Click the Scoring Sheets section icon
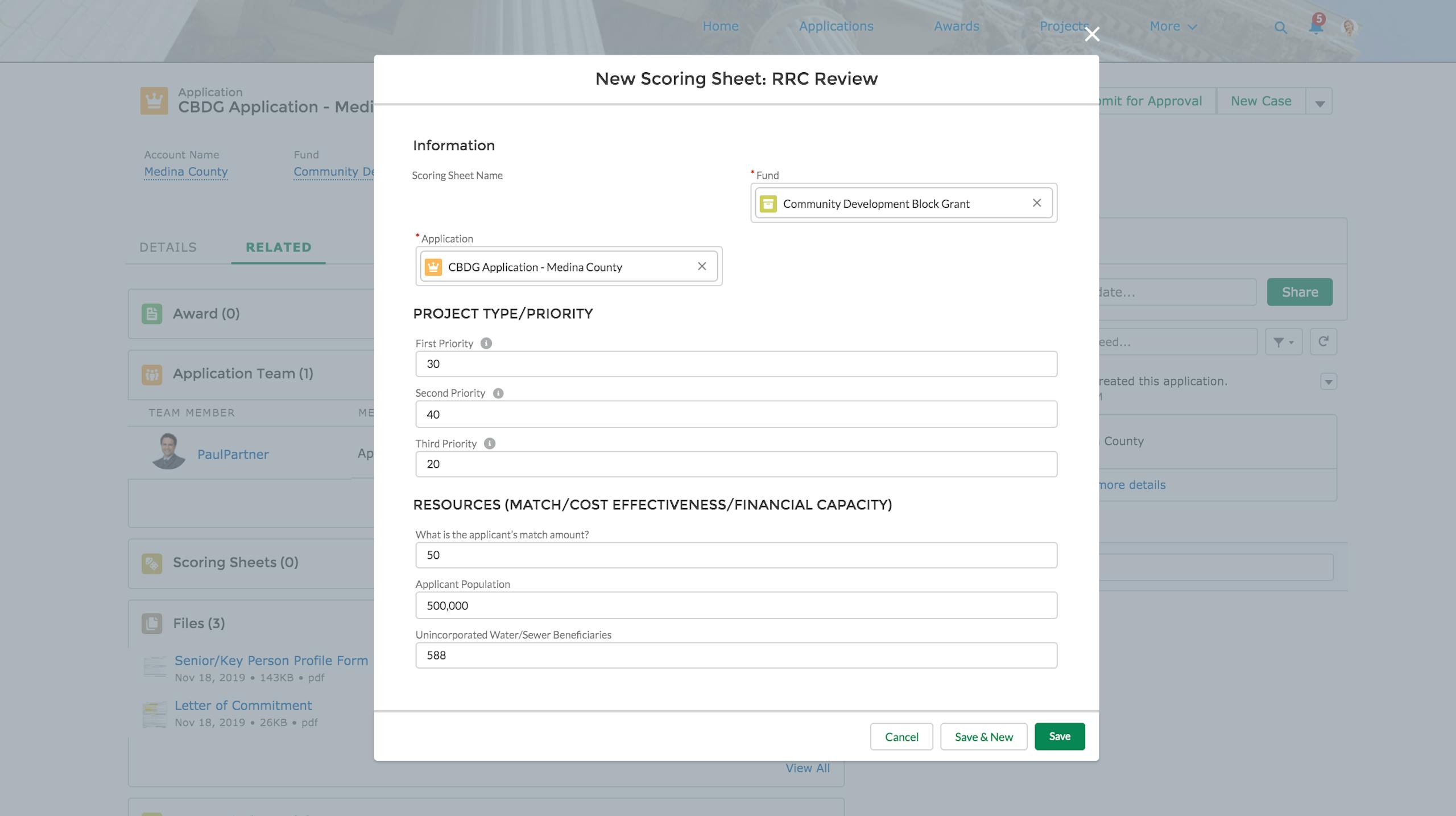 [152, 562]
